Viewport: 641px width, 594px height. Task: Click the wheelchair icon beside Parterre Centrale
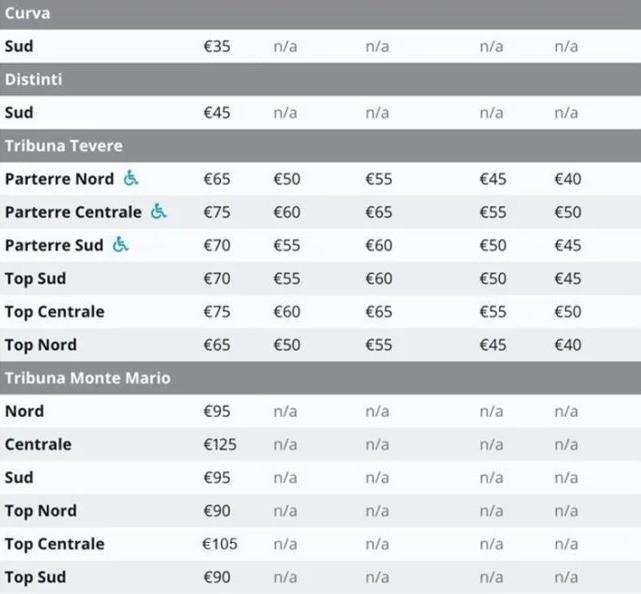click(x=159, y=211)
